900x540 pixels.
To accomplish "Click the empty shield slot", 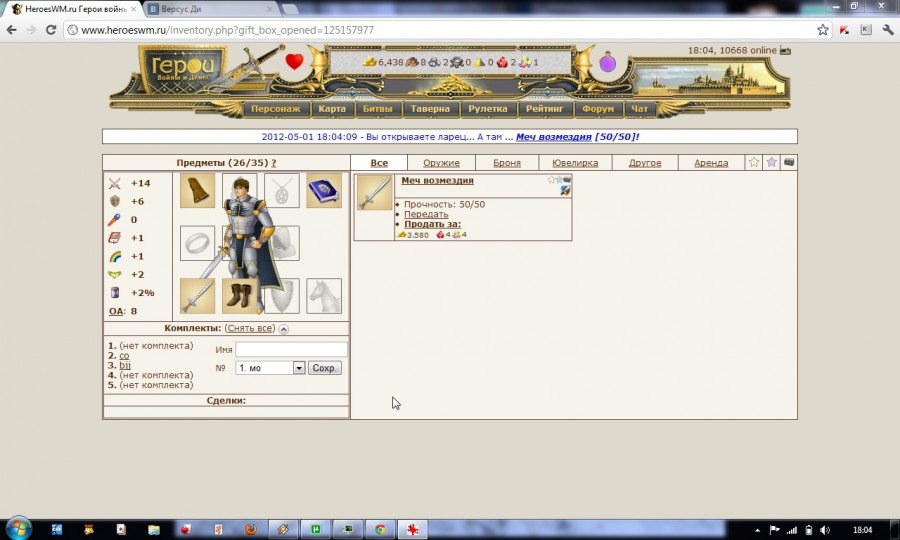I will pyautogui.click(x=284, y=296).
